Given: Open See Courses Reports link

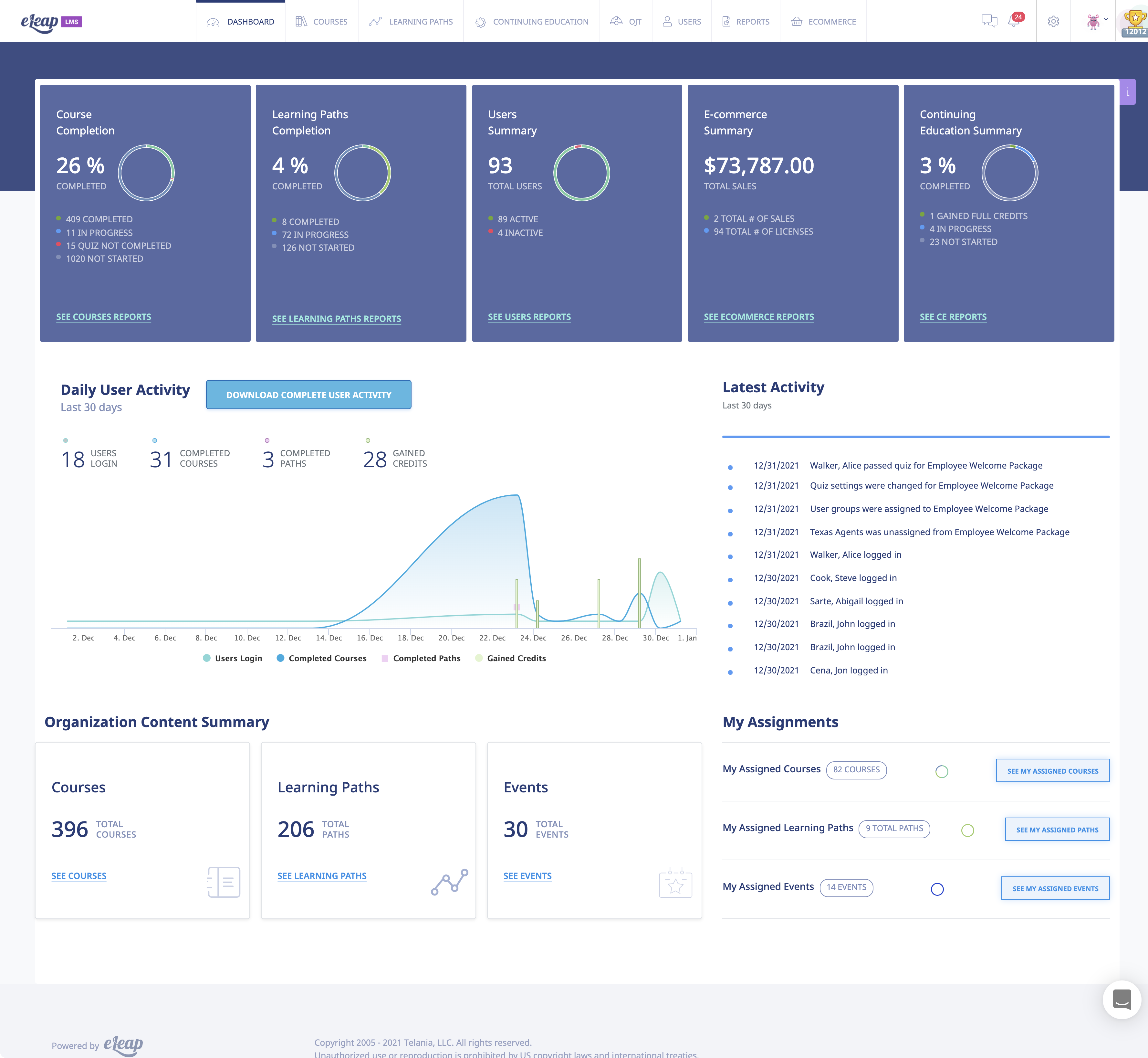Looking at the screenshot, I should (104, 317).
